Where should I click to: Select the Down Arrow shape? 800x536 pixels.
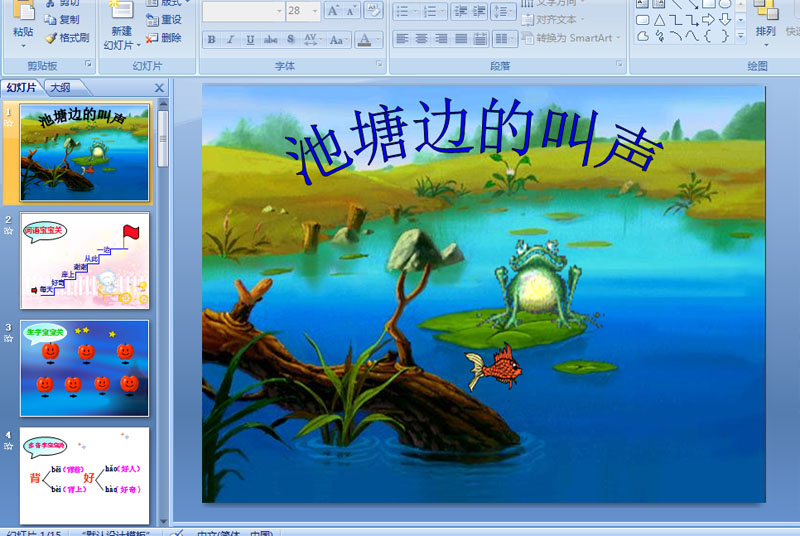(x=725, y=20)
